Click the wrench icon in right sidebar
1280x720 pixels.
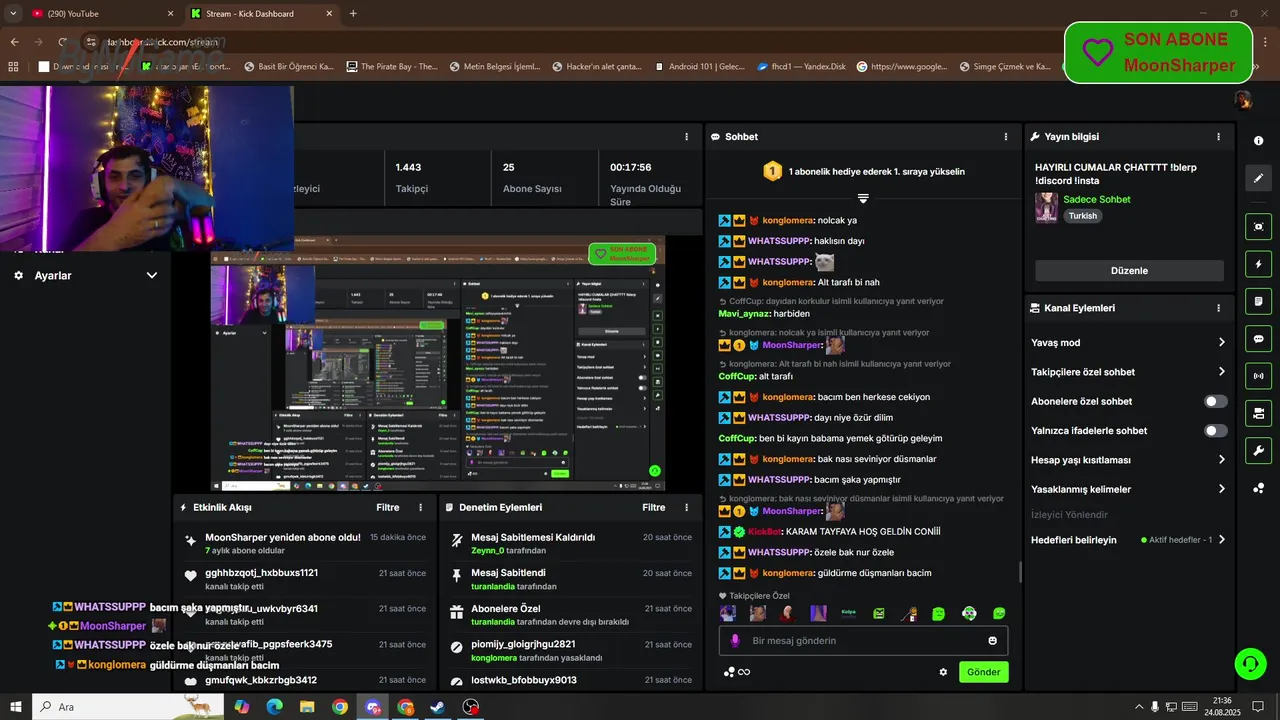[x=1258, y=450]
